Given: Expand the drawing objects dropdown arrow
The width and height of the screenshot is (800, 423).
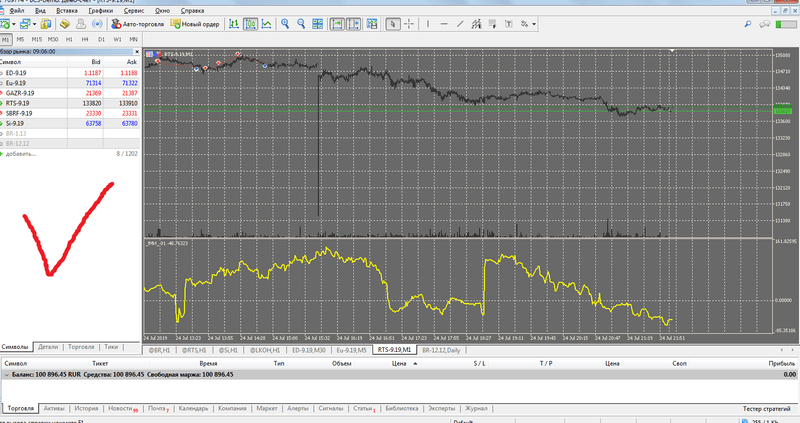Looking at the screenshot, I should pos(534,24).
